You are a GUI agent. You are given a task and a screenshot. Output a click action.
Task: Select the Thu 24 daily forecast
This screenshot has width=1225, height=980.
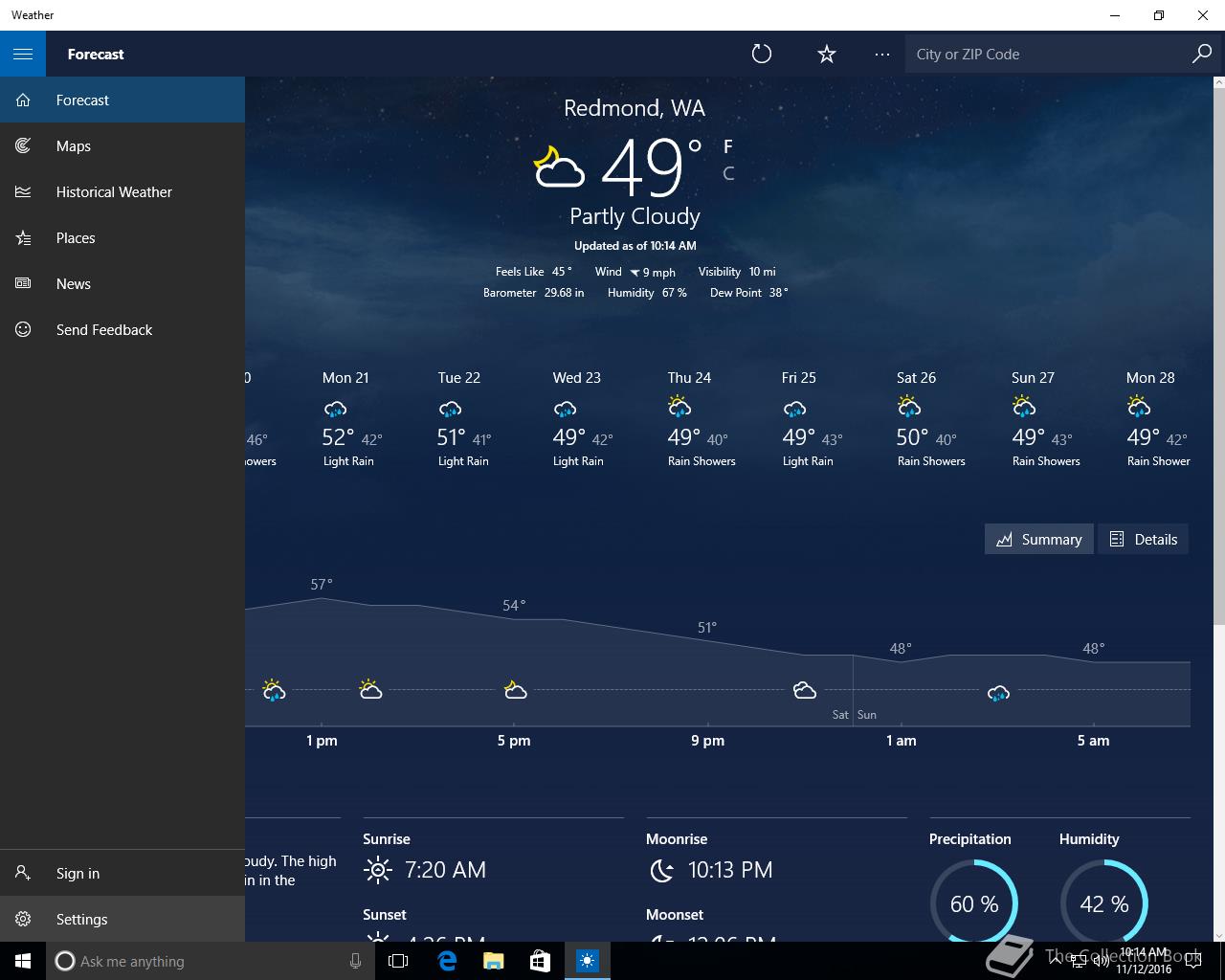[x=701, y=418]
